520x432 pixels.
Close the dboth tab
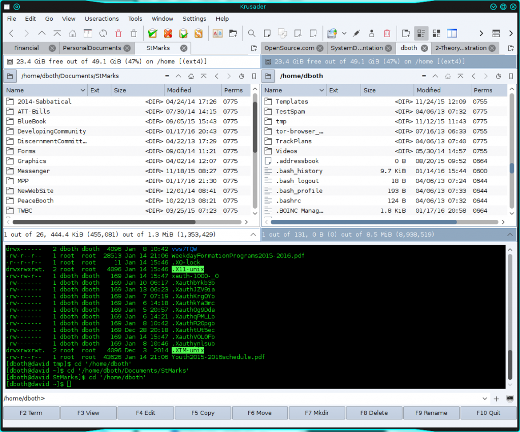pyautogui.click(x=424, y=48)
